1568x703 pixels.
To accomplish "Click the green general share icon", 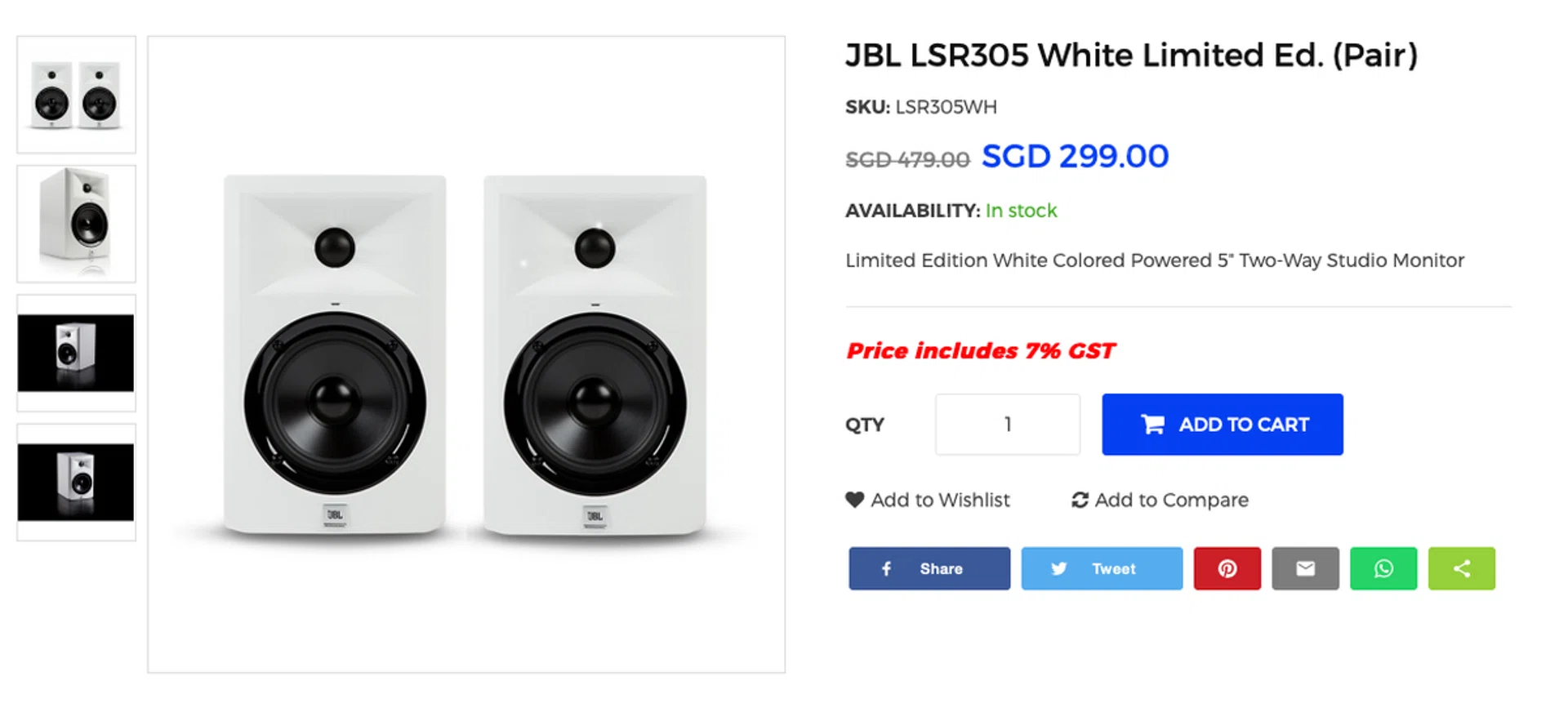I will [x=1461, y=568].
